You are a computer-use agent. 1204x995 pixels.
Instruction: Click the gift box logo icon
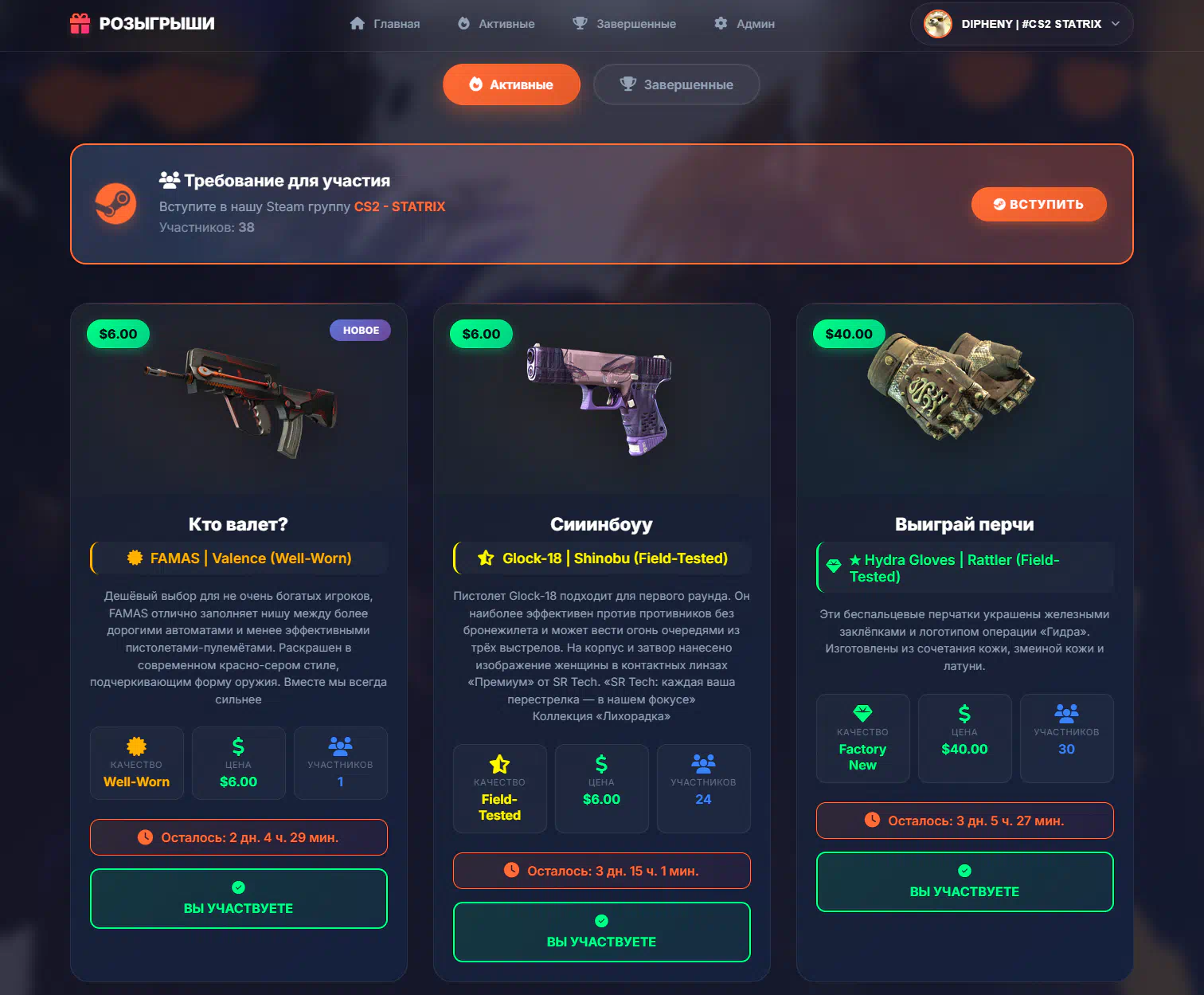80,24
